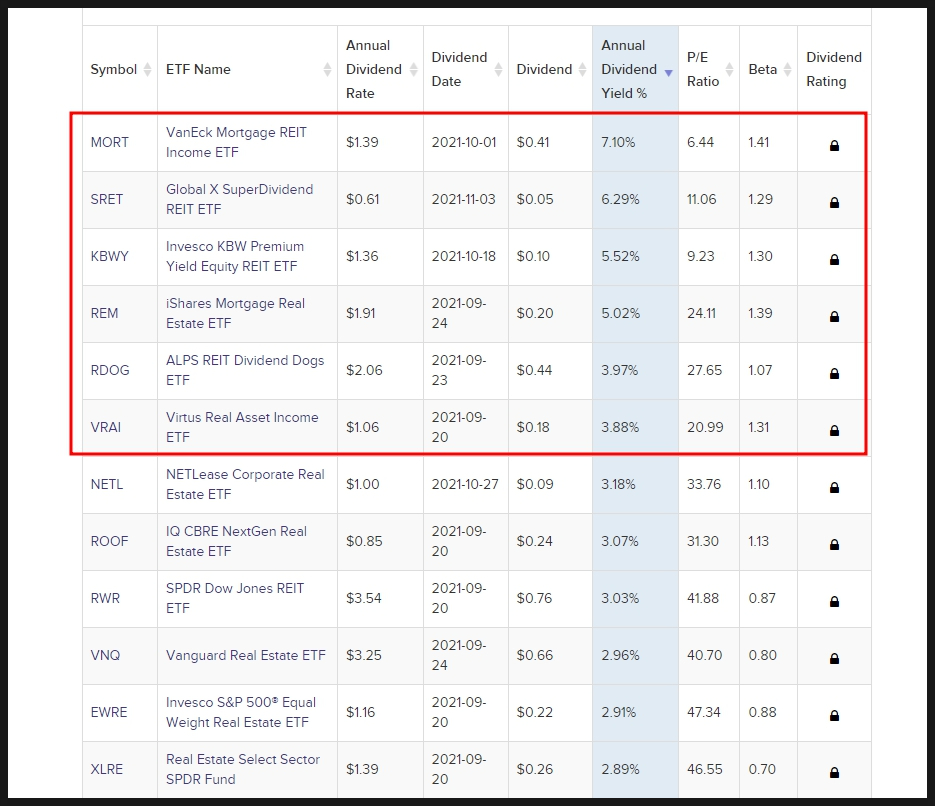Screen dimensions: 935x806
Task: Sort by Dividend column arrows
Action: 583,69
